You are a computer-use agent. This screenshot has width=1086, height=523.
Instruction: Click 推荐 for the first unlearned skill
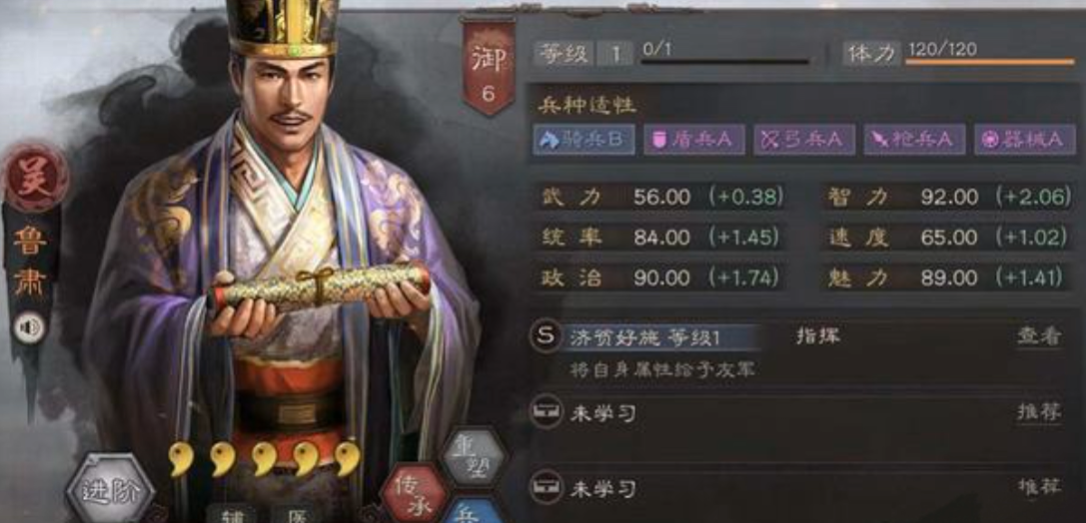pyautogui.click(x=1039, y=413)
